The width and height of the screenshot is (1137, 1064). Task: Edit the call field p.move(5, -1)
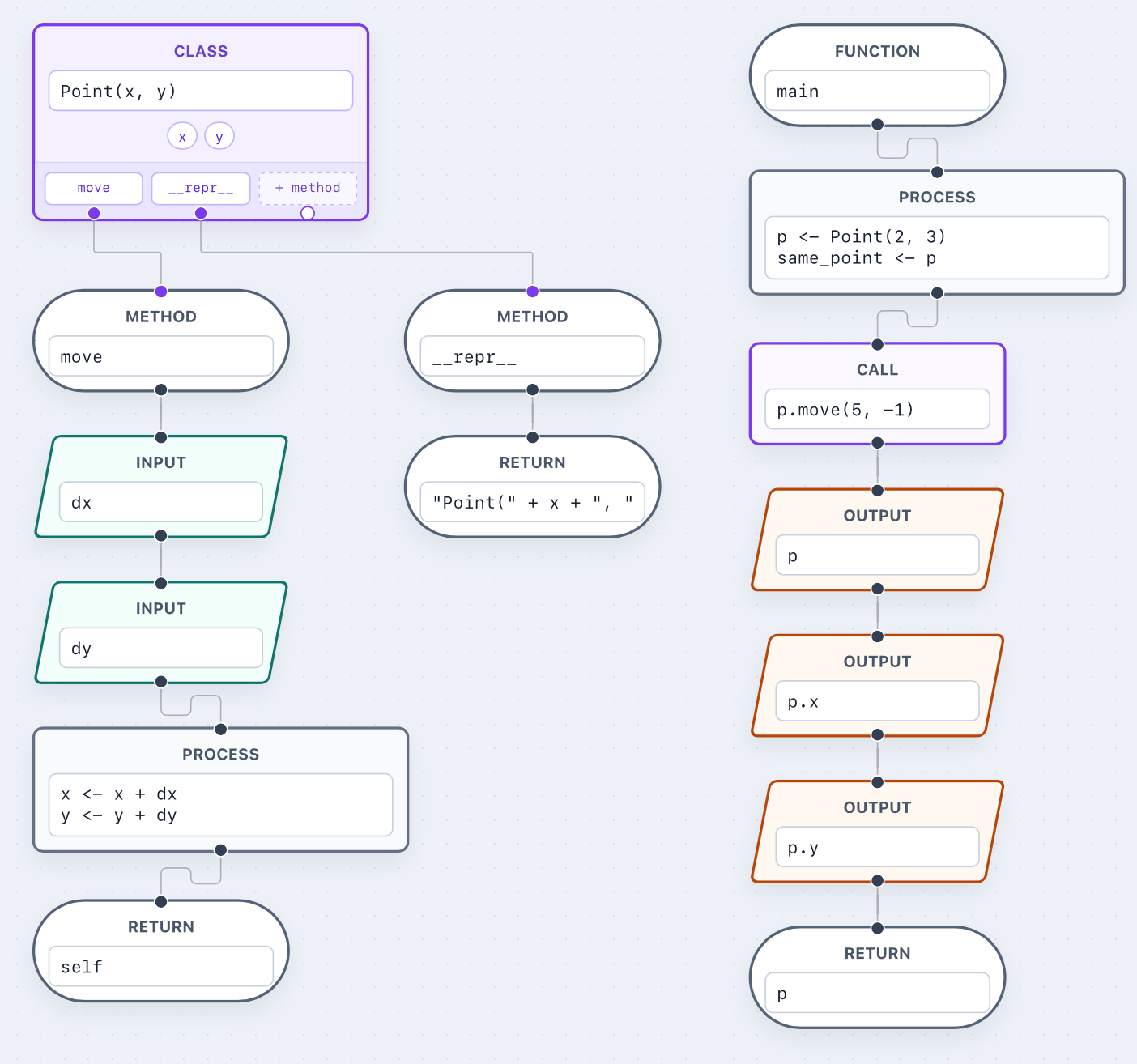pyautogui.click(x=878, y=409)
